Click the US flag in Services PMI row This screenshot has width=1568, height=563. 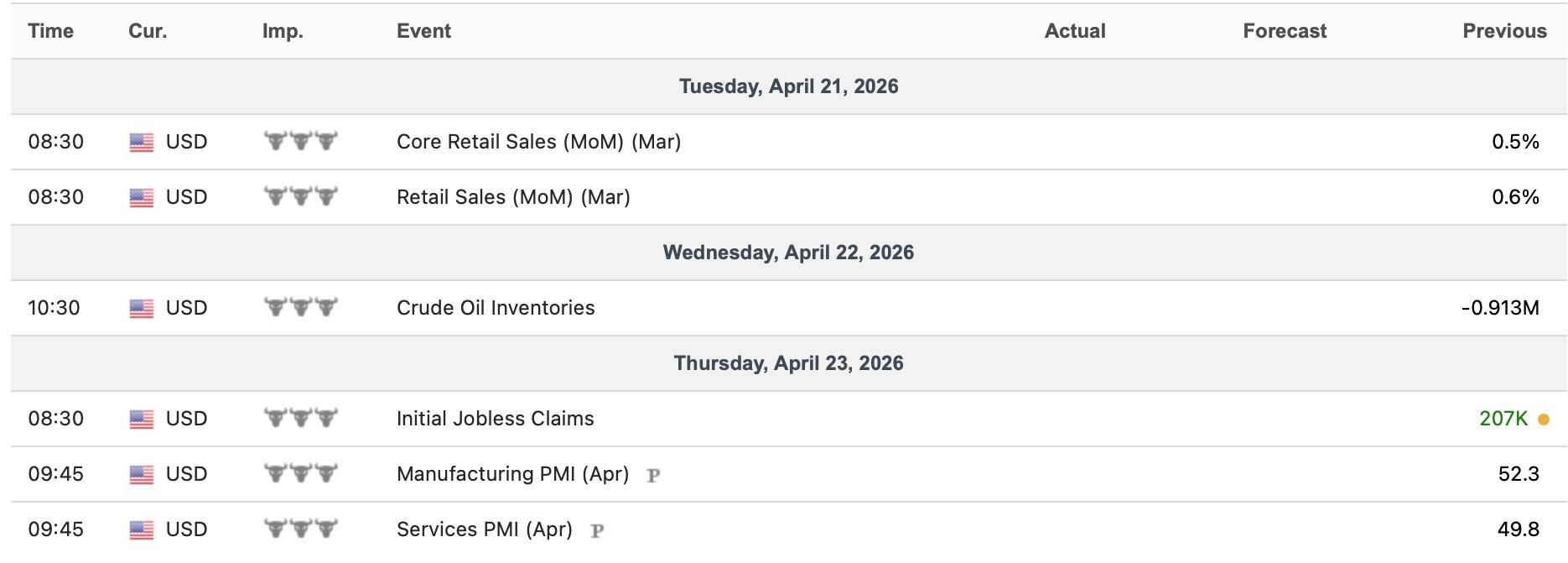point(142,530)
